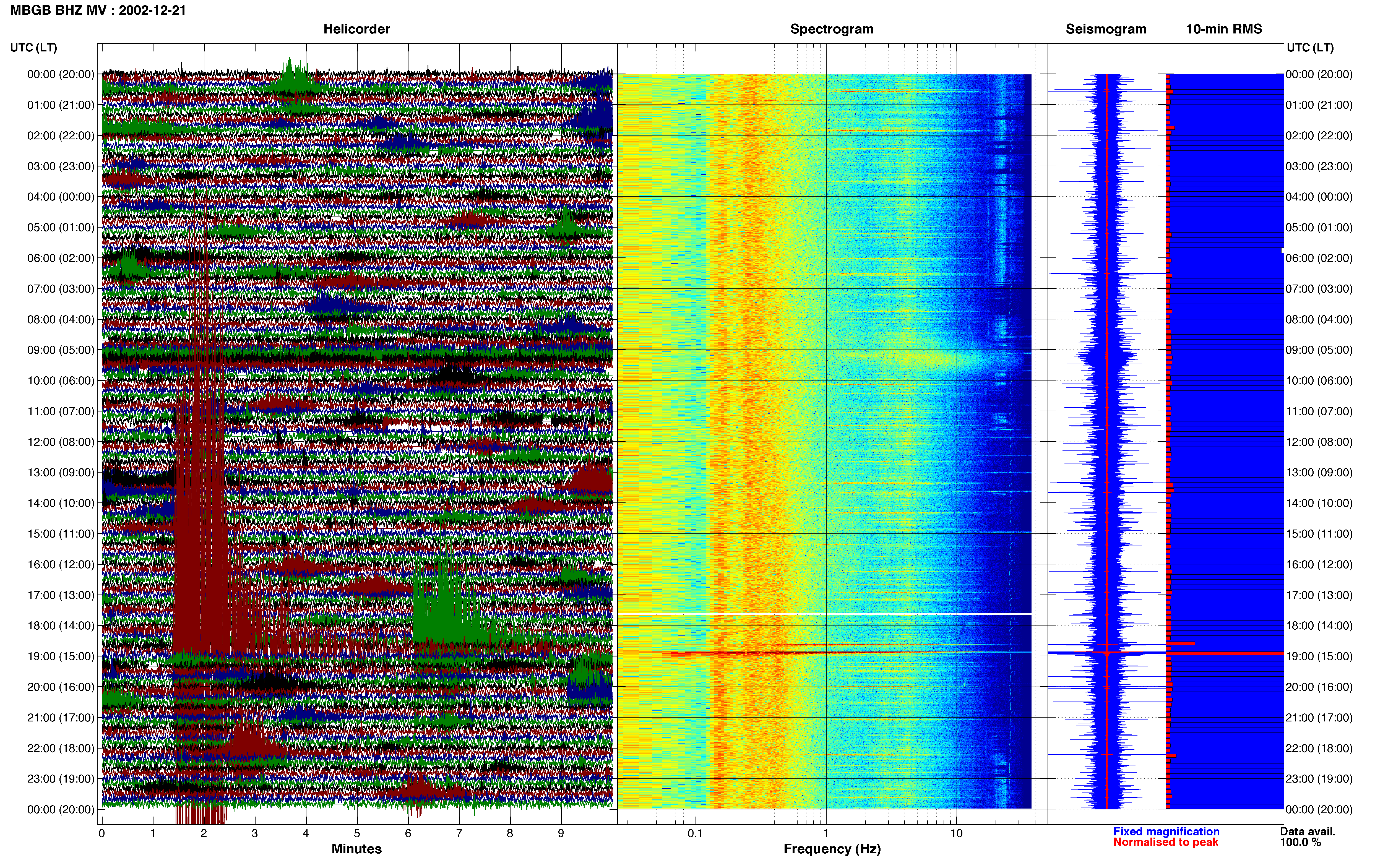Click right-side time label '19:00 (15:00)'
This screenshot has width=1388, height=868.
(x=1319, y=656)
